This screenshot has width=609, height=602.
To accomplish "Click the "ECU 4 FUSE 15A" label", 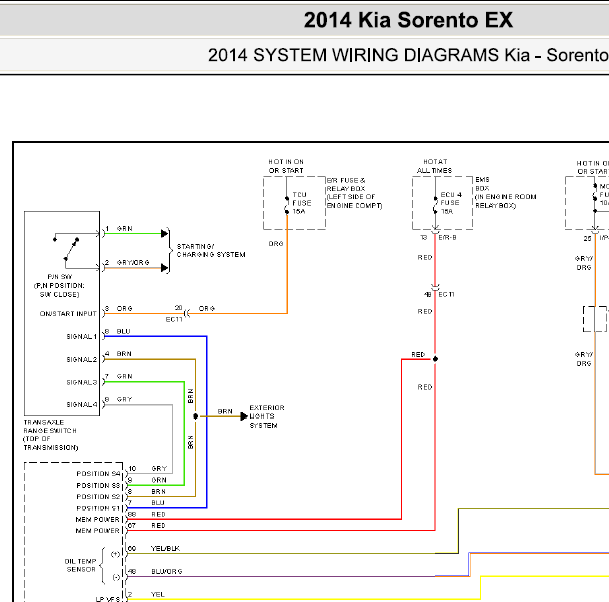I will [451, 203].
